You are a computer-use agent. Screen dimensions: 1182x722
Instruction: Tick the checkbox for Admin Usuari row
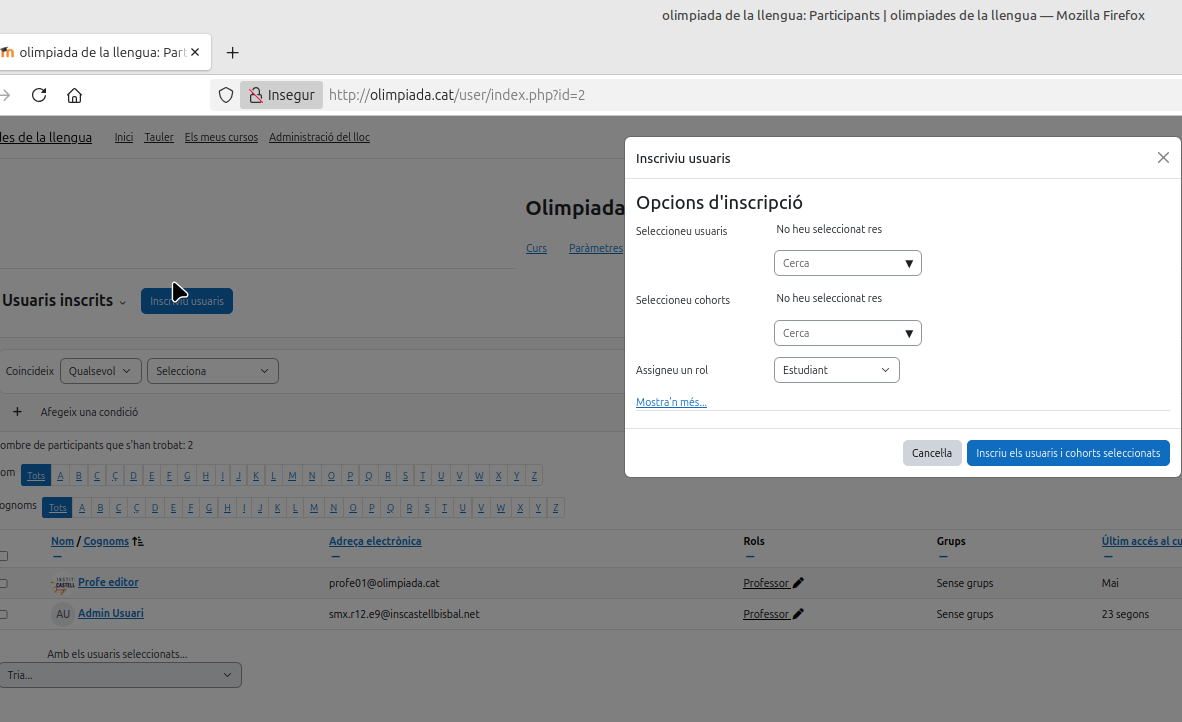(3, 614)
